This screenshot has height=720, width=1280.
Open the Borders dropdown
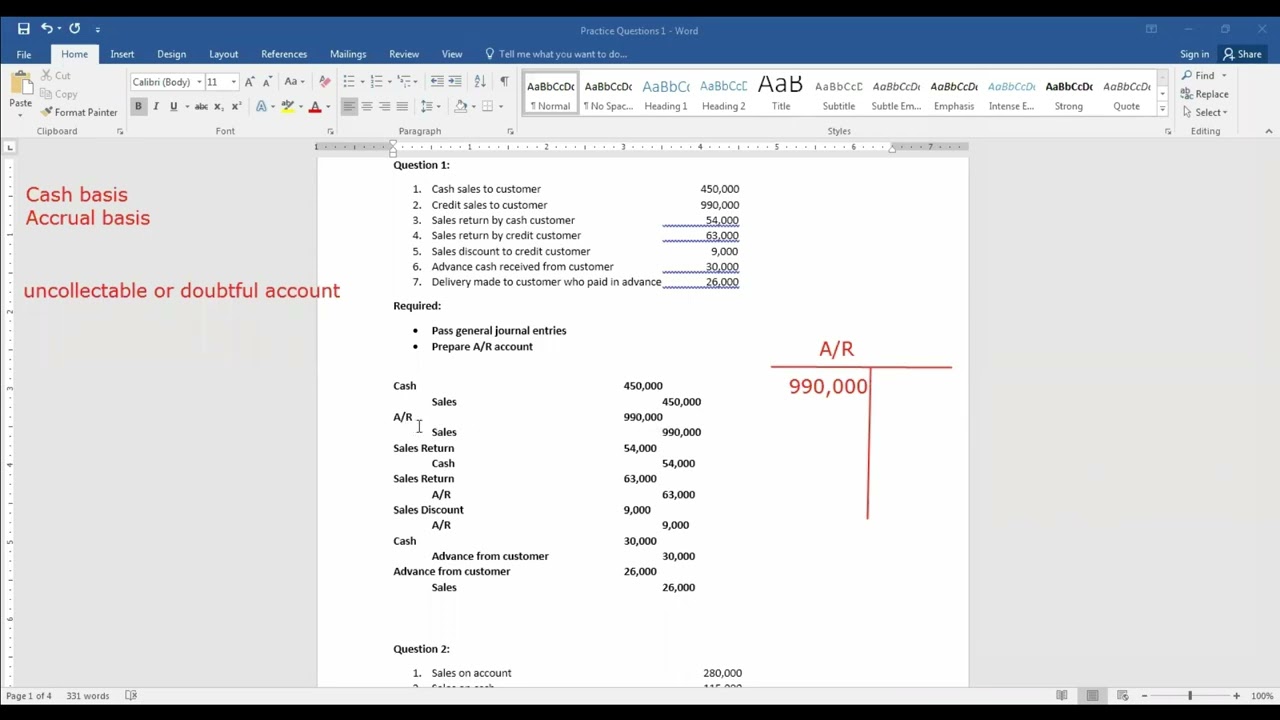click(499, 107)
